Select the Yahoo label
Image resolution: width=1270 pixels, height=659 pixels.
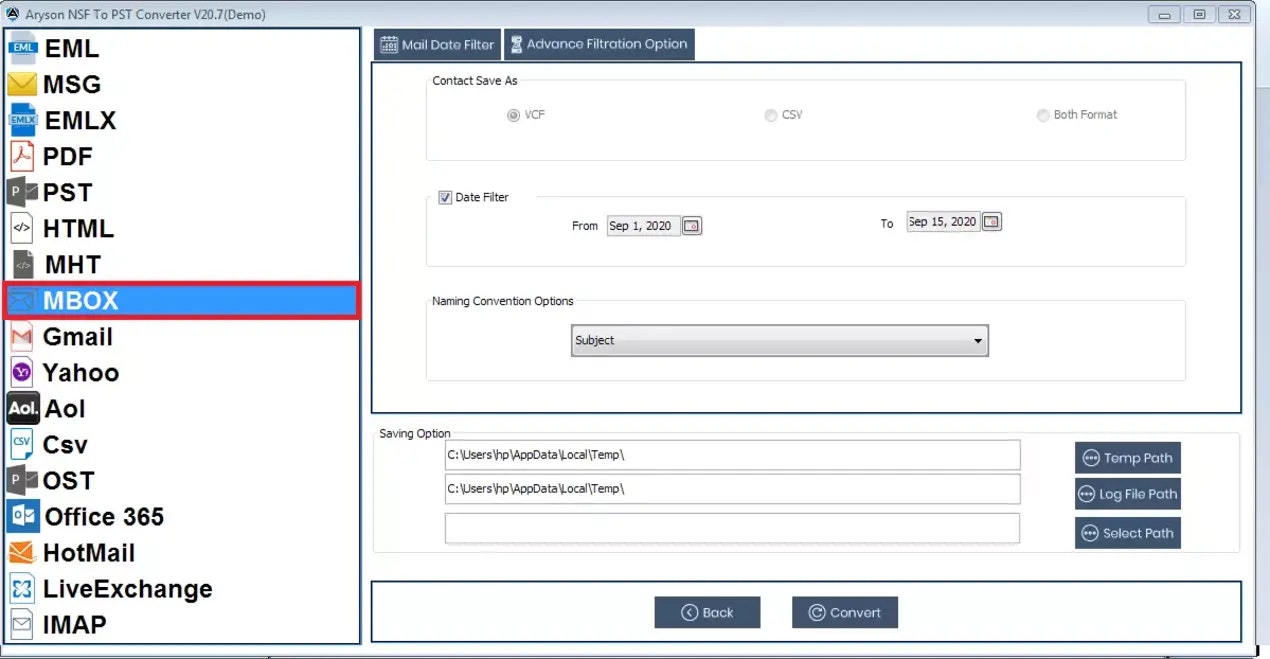coord(80,373)
